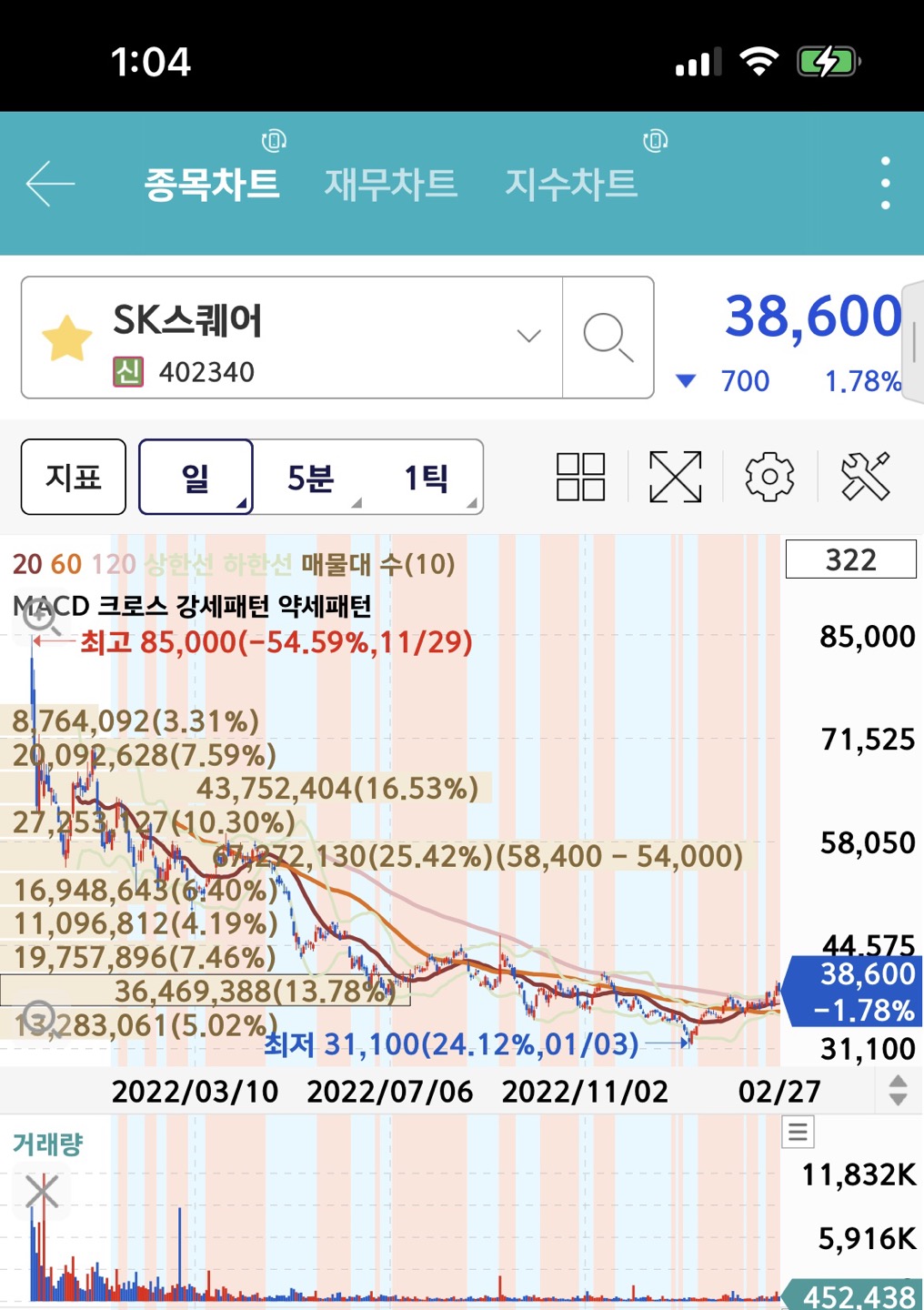This screenshot has height=1310, width=924.
Task: Open chart settings gear
Action: click(x=769, y=477)
